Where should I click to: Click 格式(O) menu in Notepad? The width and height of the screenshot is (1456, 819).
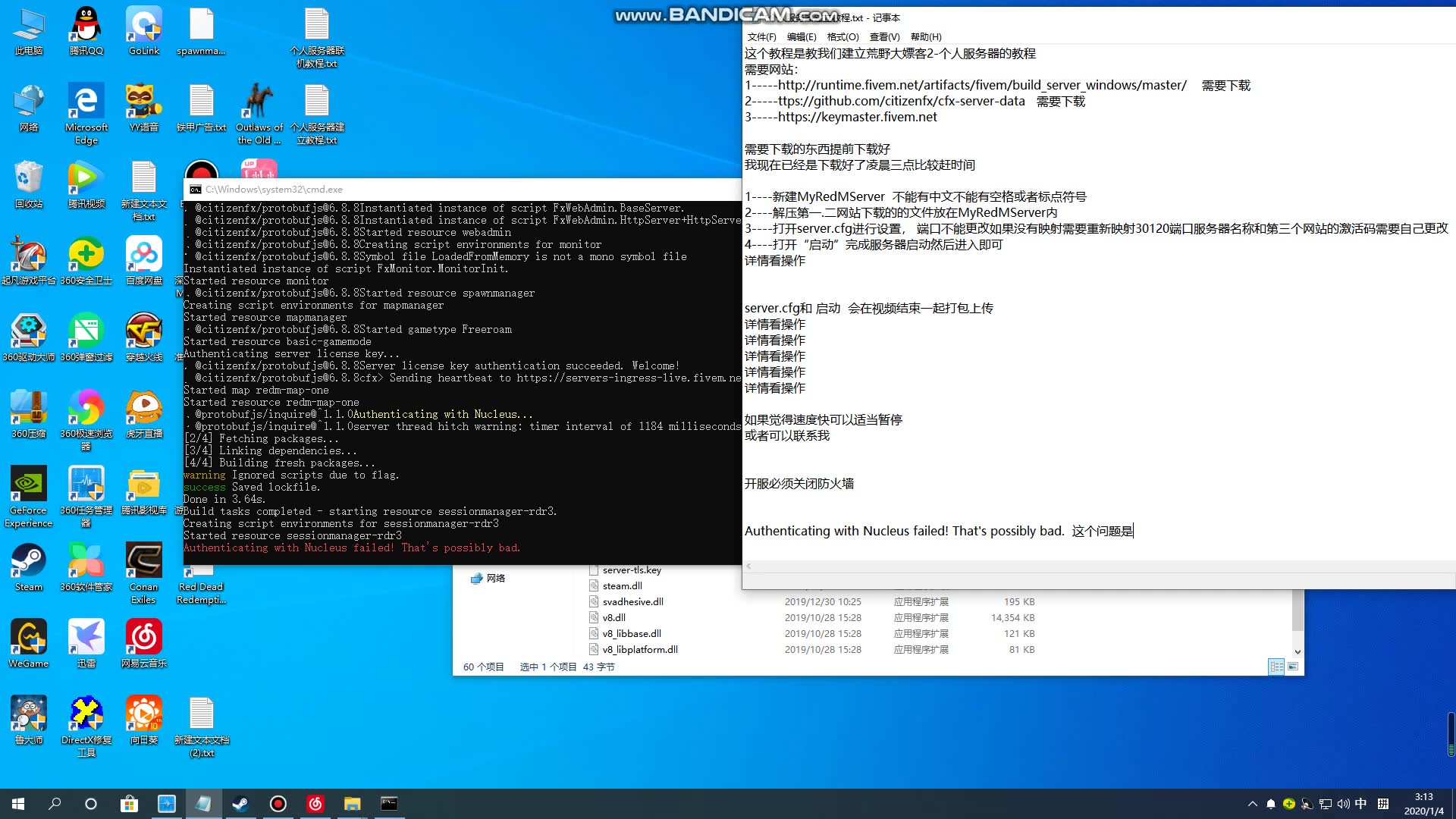click(840, 37)
